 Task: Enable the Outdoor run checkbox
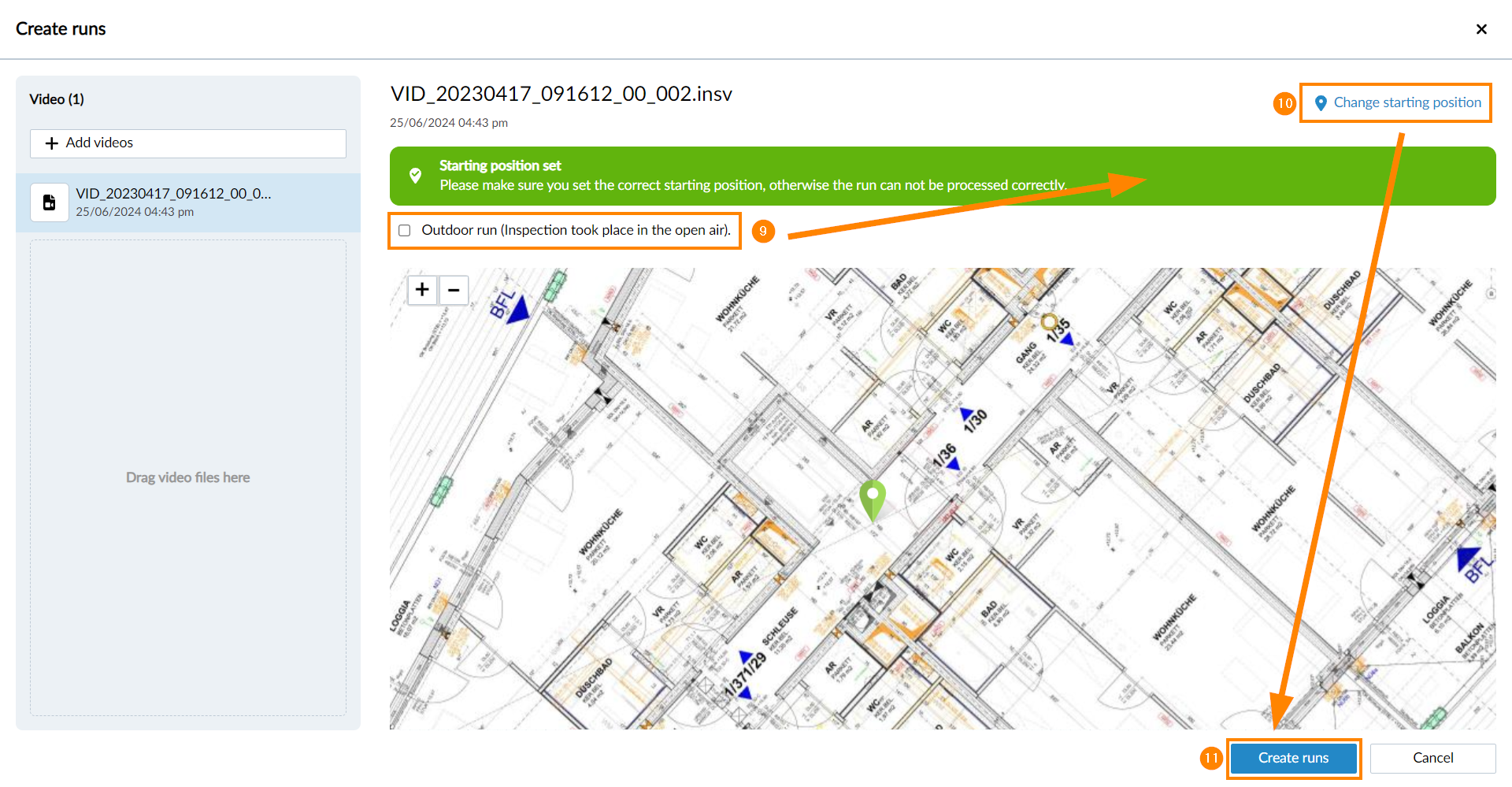[x=405, y=231]
